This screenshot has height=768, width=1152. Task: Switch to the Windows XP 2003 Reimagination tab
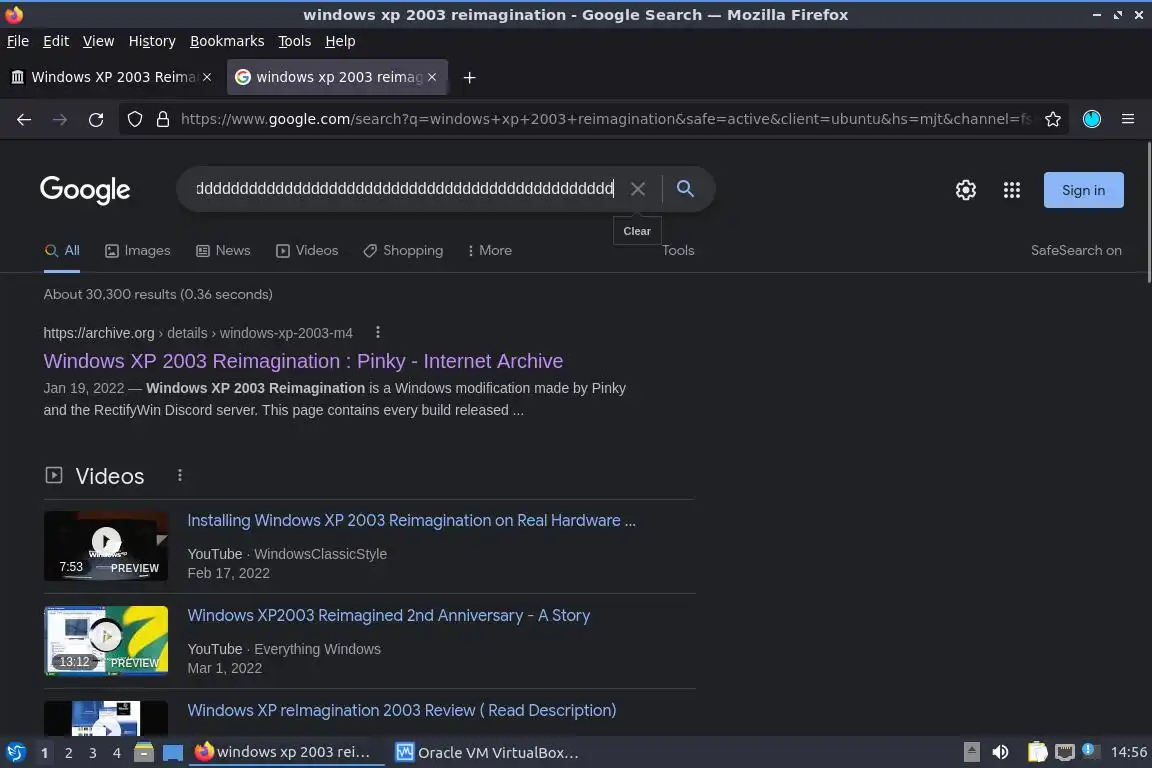112,77
